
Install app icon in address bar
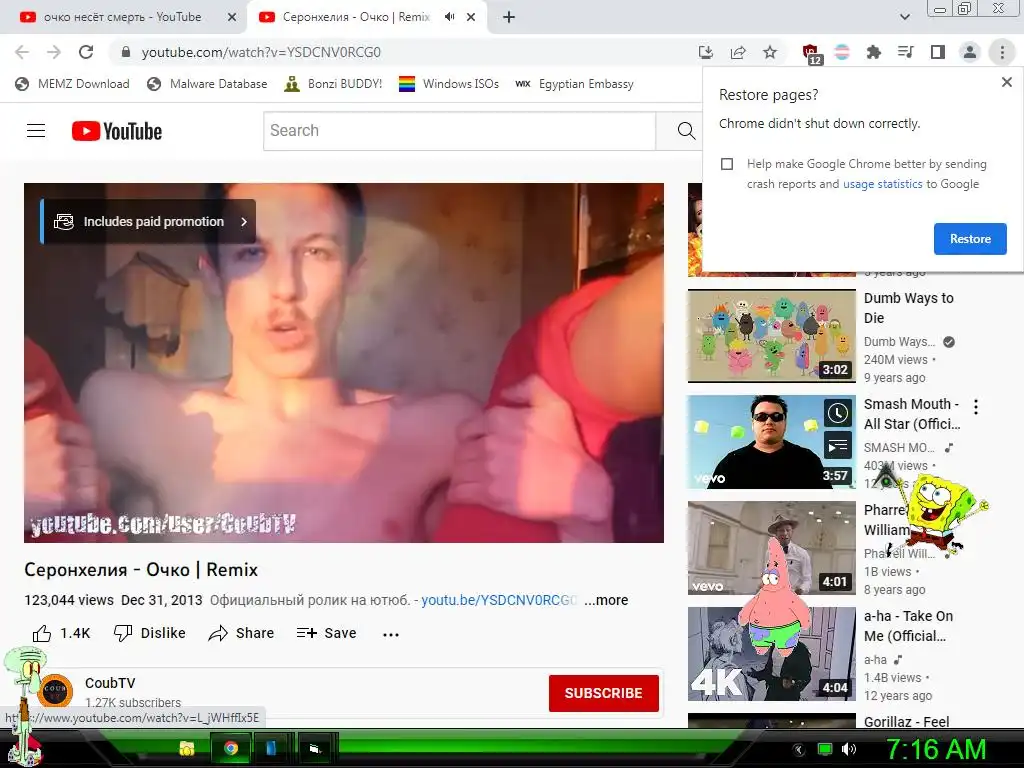[x=705, y=52]
